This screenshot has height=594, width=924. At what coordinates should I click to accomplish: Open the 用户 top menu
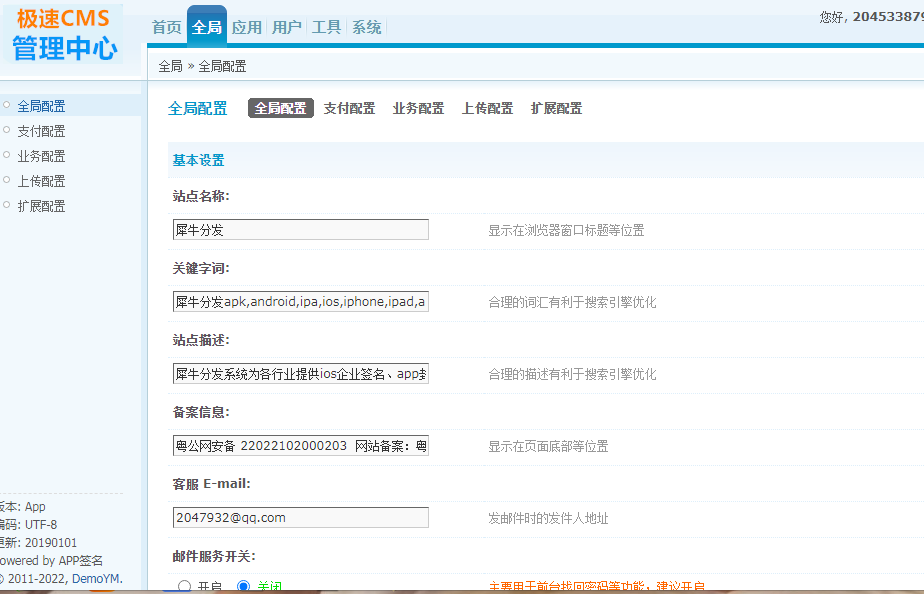[x=286, y=28]
